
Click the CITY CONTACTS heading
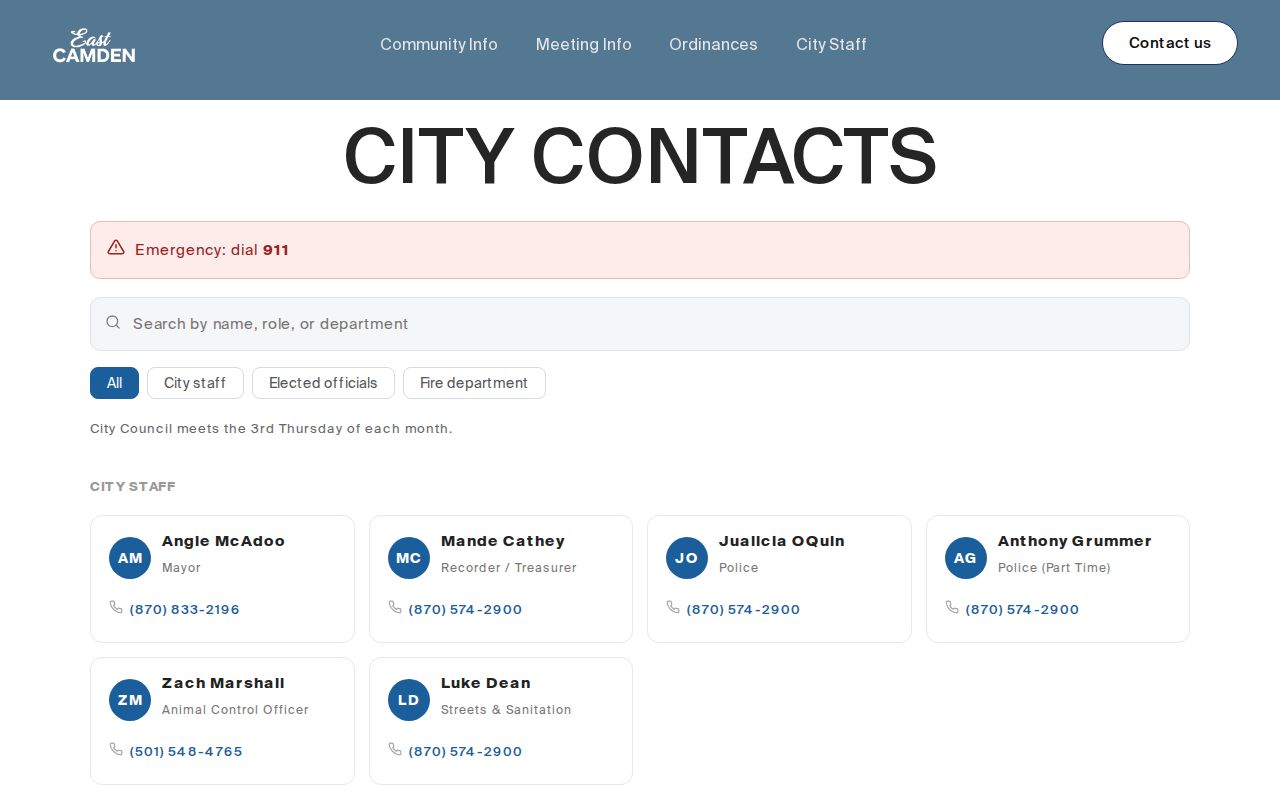pyautogui.click(x=640, y=156)
